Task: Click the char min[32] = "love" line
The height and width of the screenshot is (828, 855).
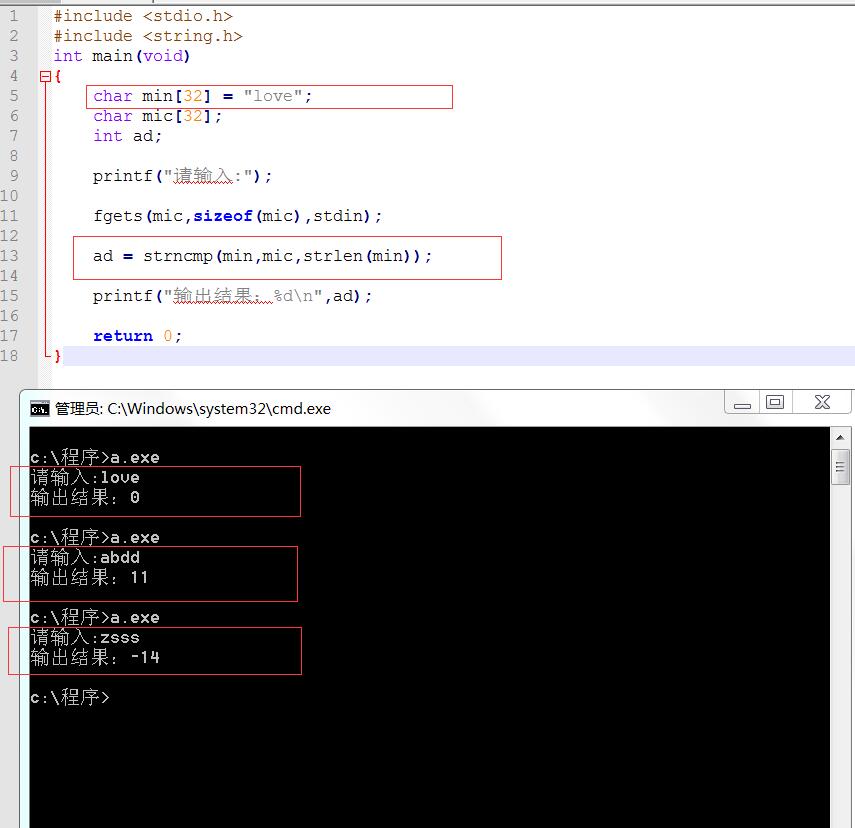Action: pos(202,97)
